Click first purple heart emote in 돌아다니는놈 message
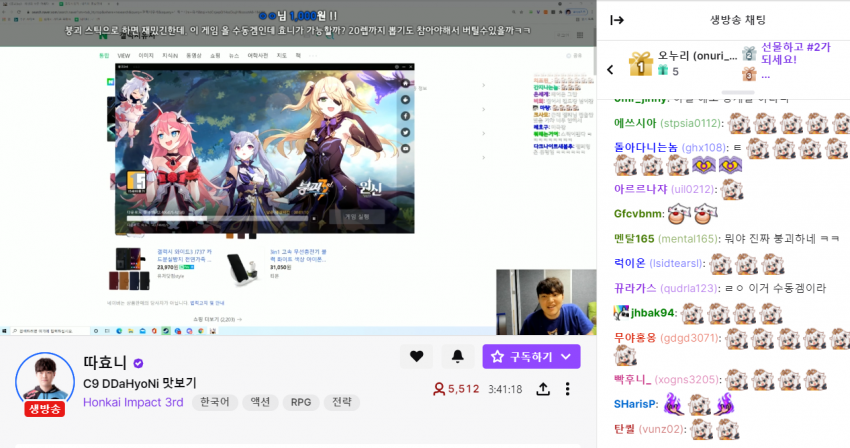Image resolution: width=850 pixels, height=448 pixels. [x=703, y=165]
